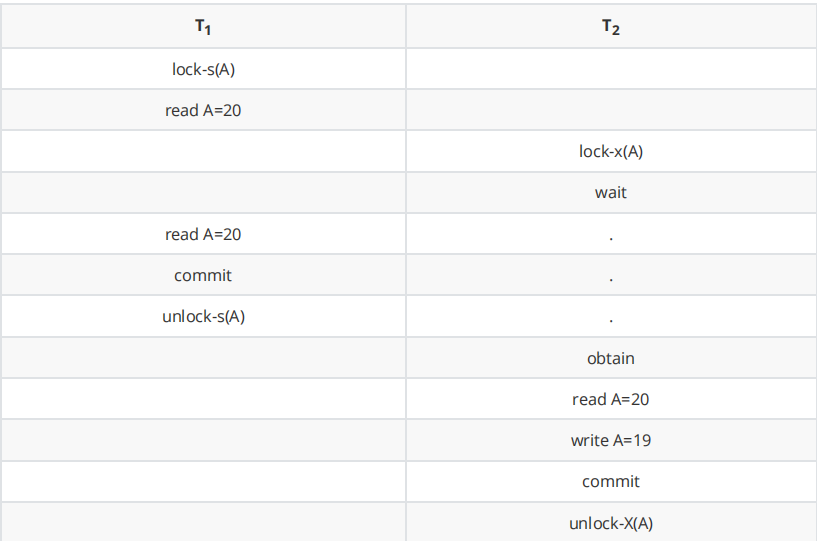Select the unlock-X(A) cell

611,522
